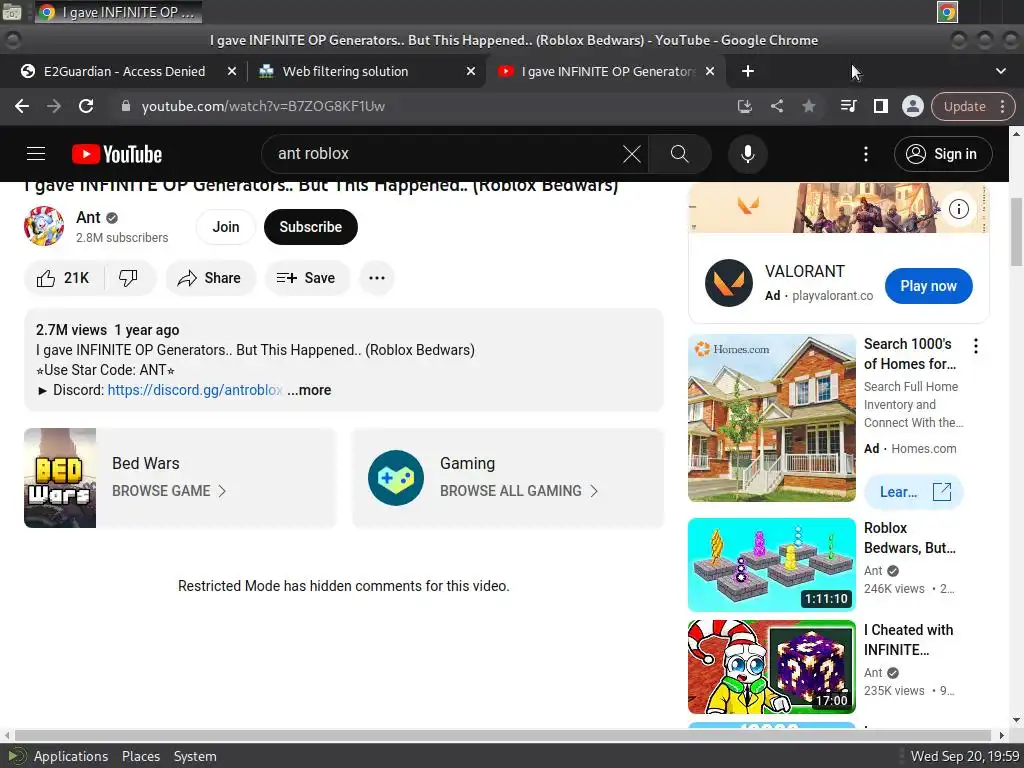Click the magnifying glass search button
The width and height of the screenshot is (1024, 768).
[680, 154]
